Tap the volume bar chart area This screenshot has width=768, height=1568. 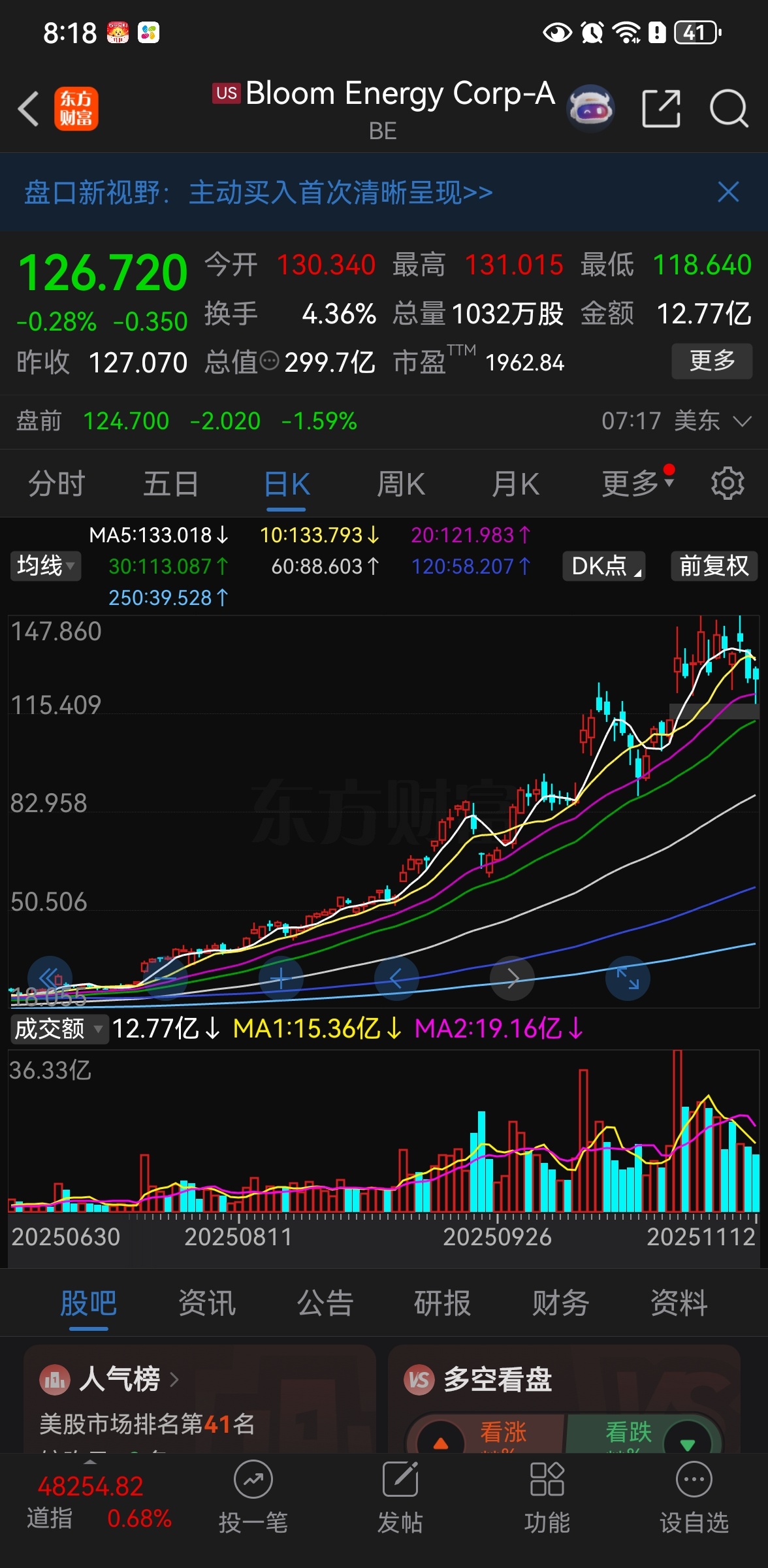click(384, 1132)
